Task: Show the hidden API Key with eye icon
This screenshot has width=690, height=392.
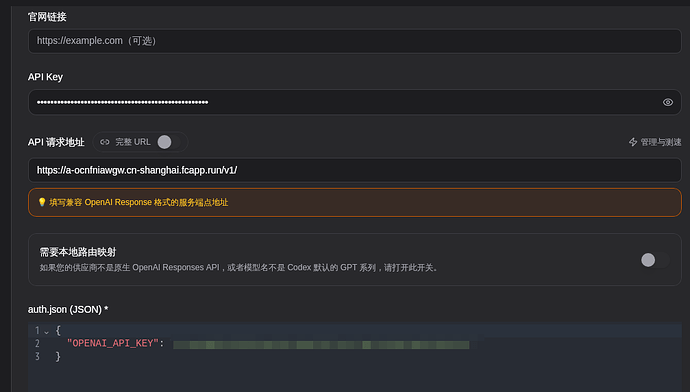Action: point(668,103)
